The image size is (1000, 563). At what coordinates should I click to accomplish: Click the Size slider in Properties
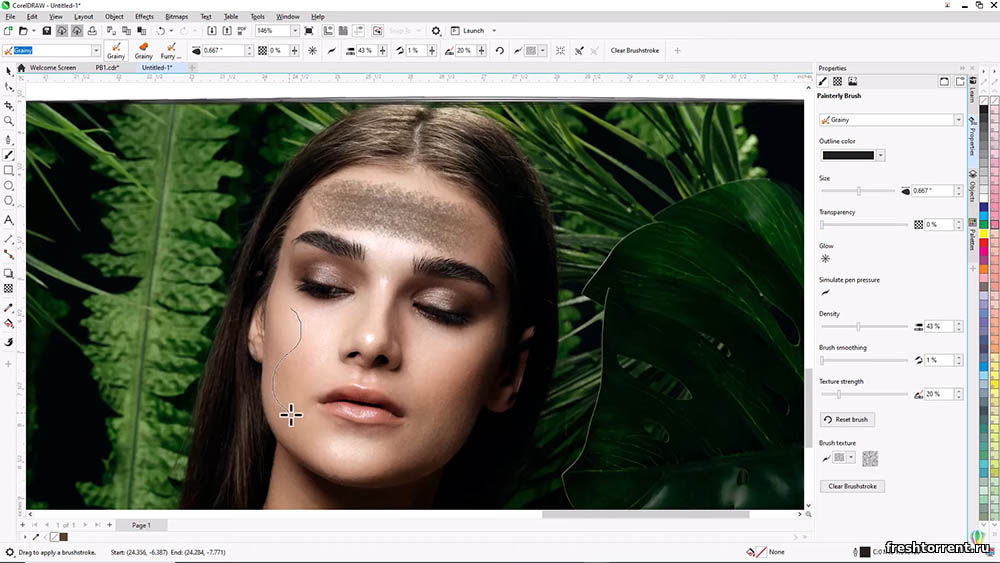click(858, 191)
